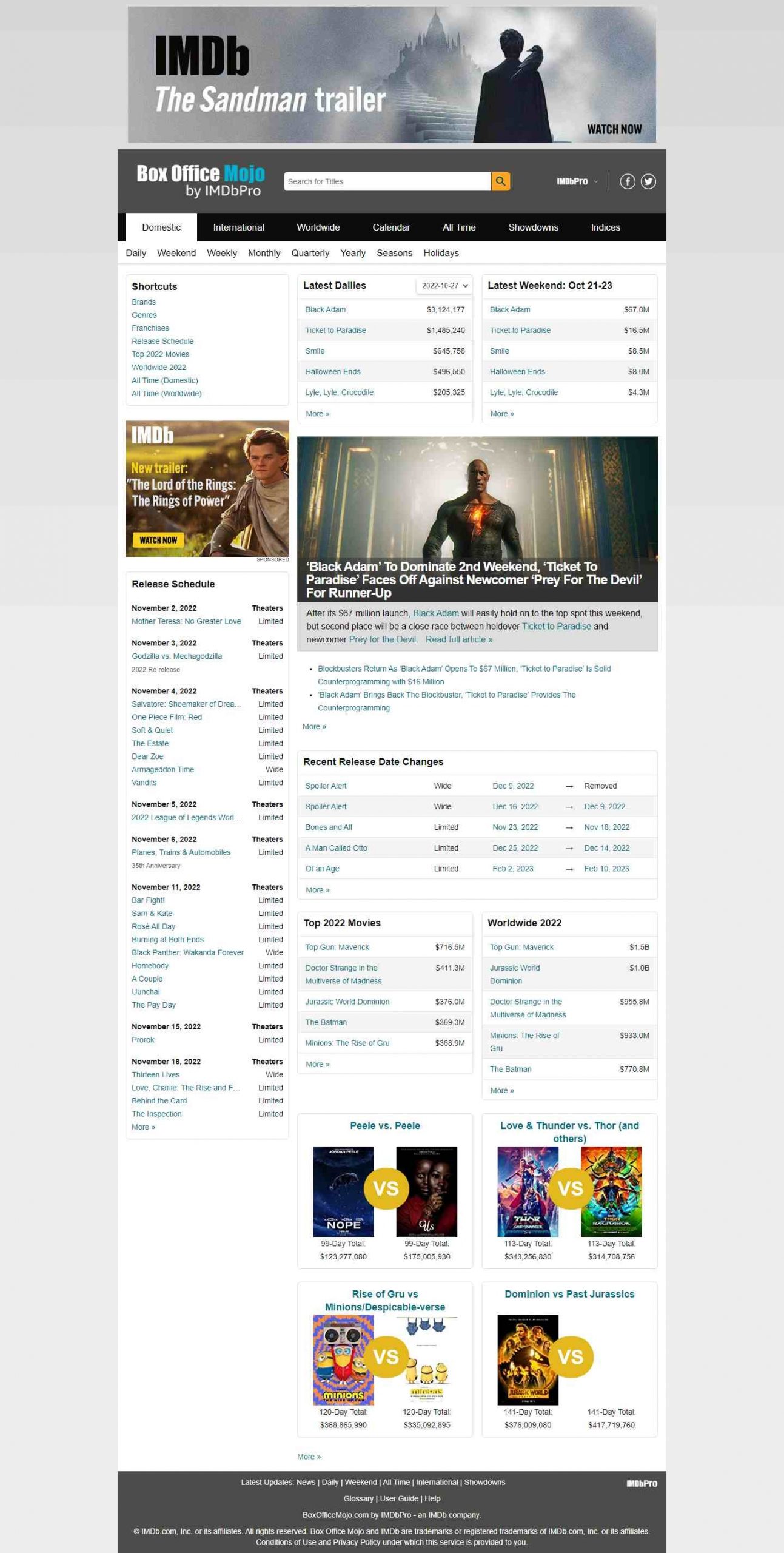Open the Calendar tab
The height and width of the screenshot is (1553, 784).
tap(391, 227)
